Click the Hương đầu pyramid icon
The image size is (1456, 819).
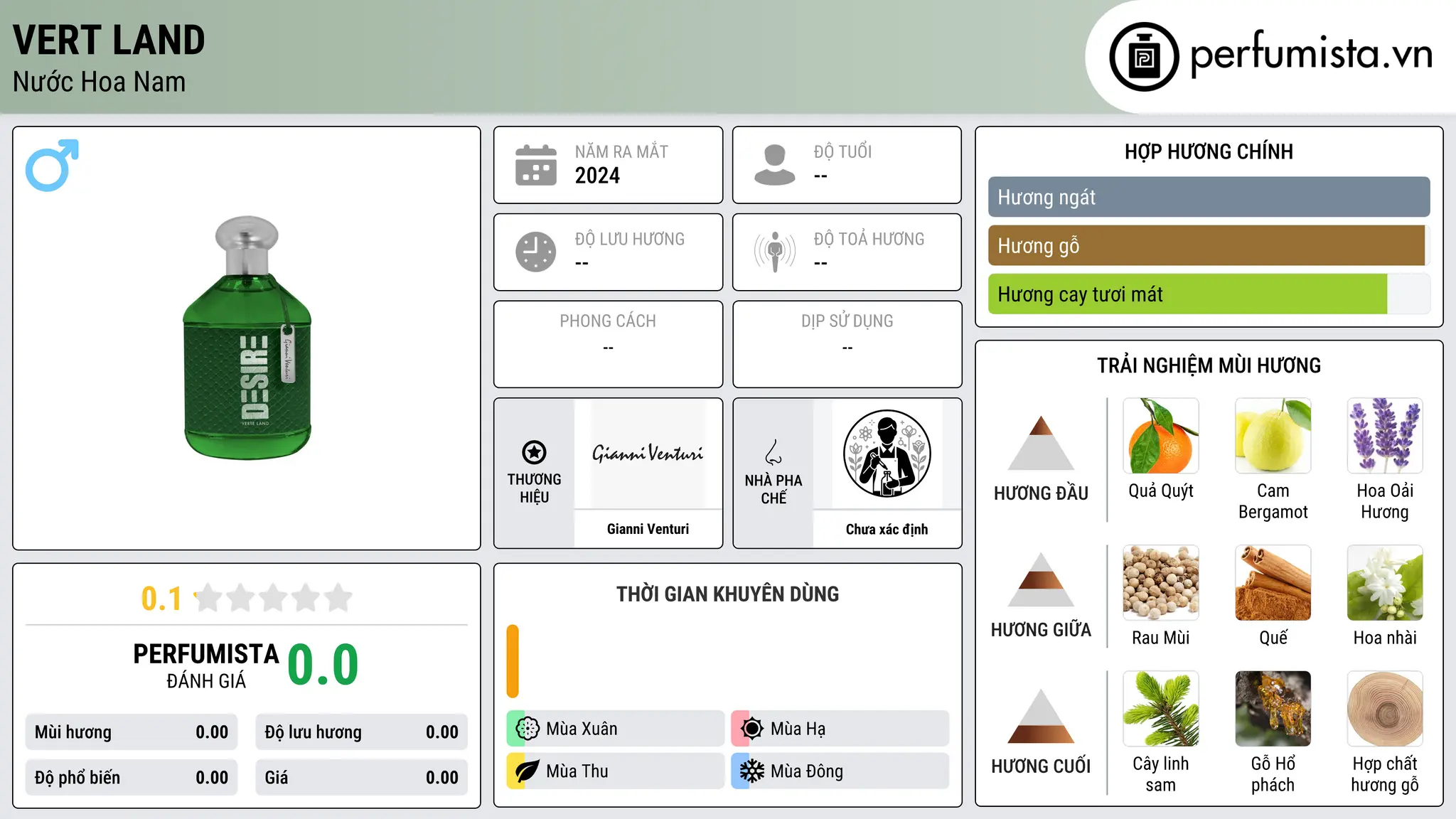1041,442
